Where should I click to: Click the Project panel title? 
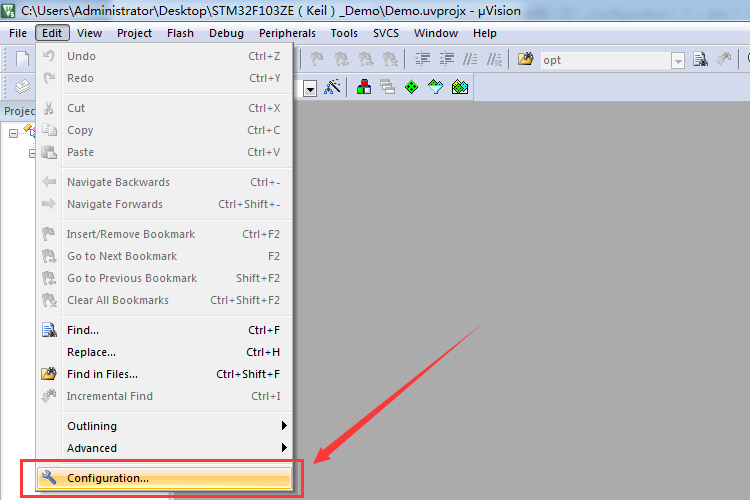(x=19, y=111)
